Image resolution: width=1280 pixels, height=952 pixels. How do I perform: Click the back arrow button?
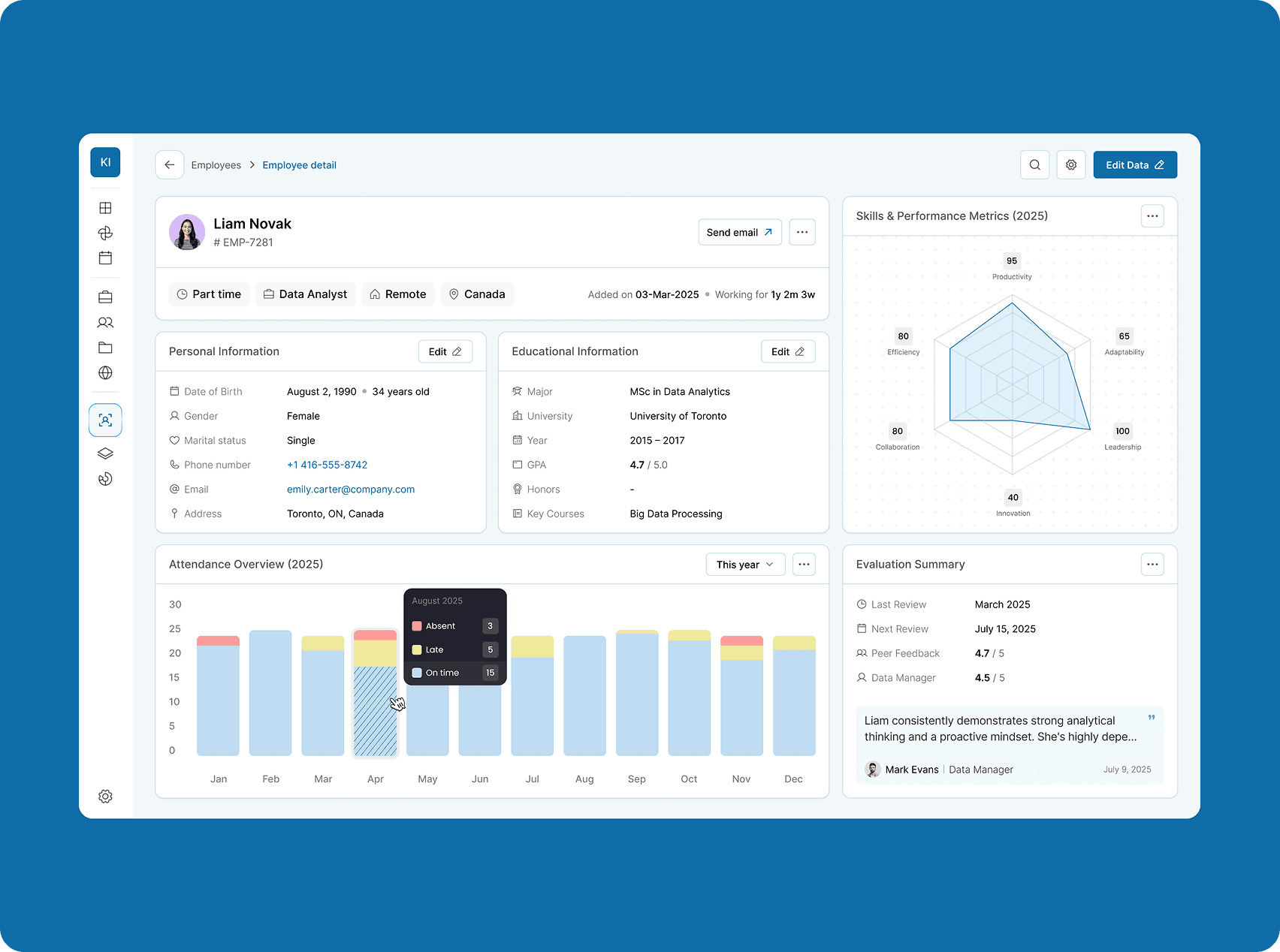click(170, 165)
